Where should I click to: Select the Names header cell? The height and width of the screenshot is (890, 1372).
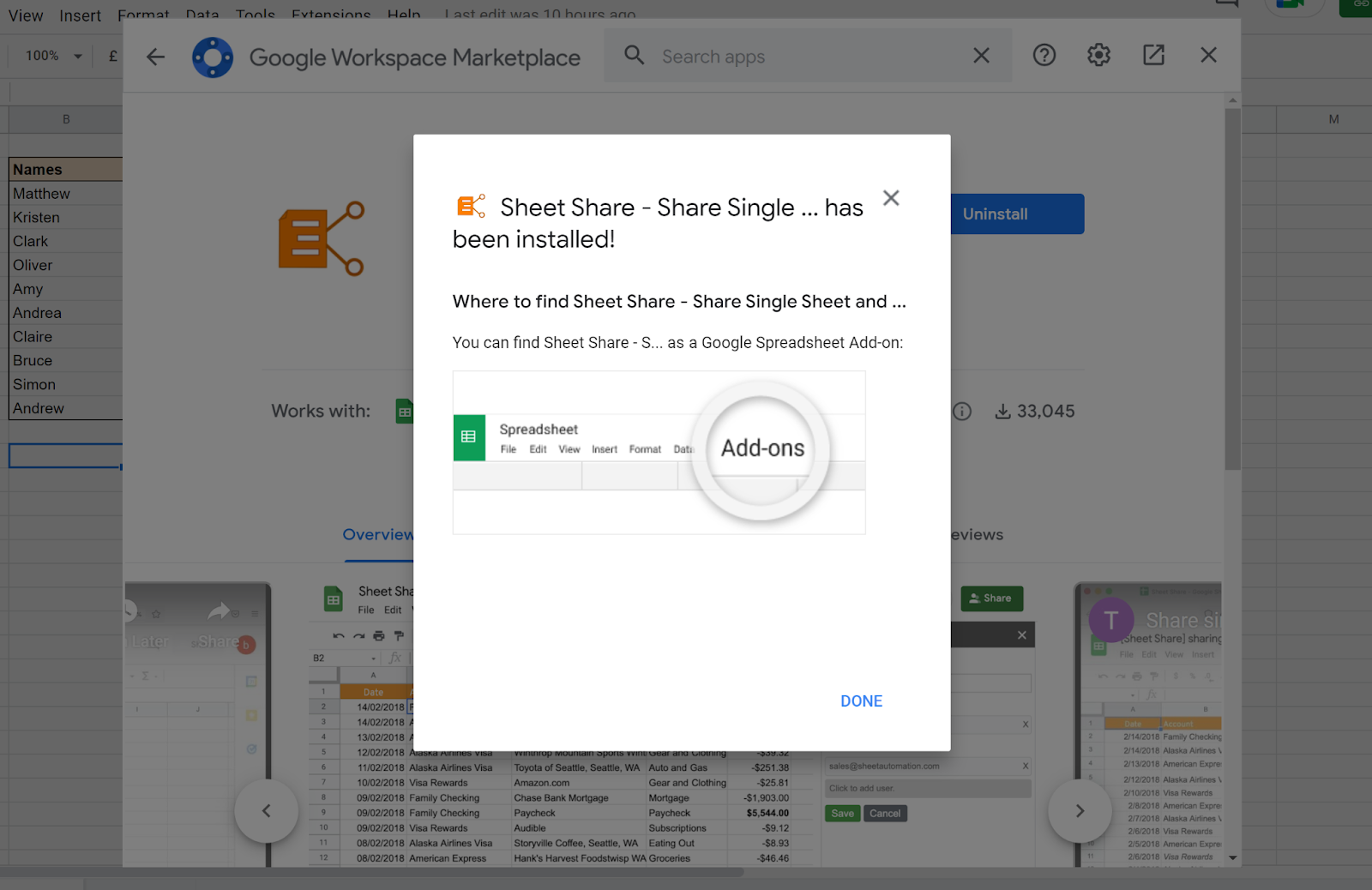[66, 170]
